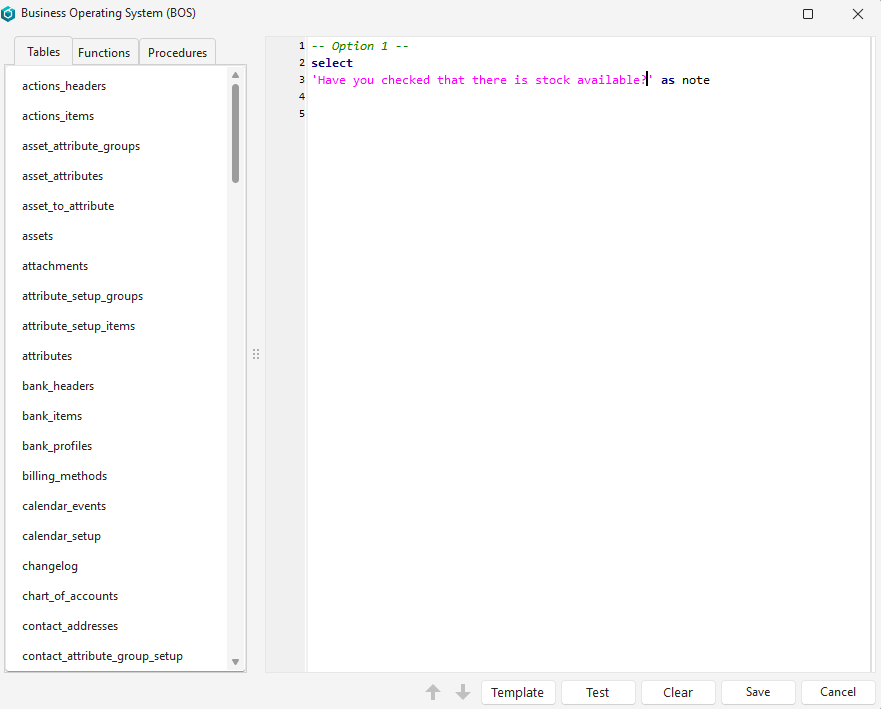
Task: Select the billing_methods table
Action: click(65, 476)
